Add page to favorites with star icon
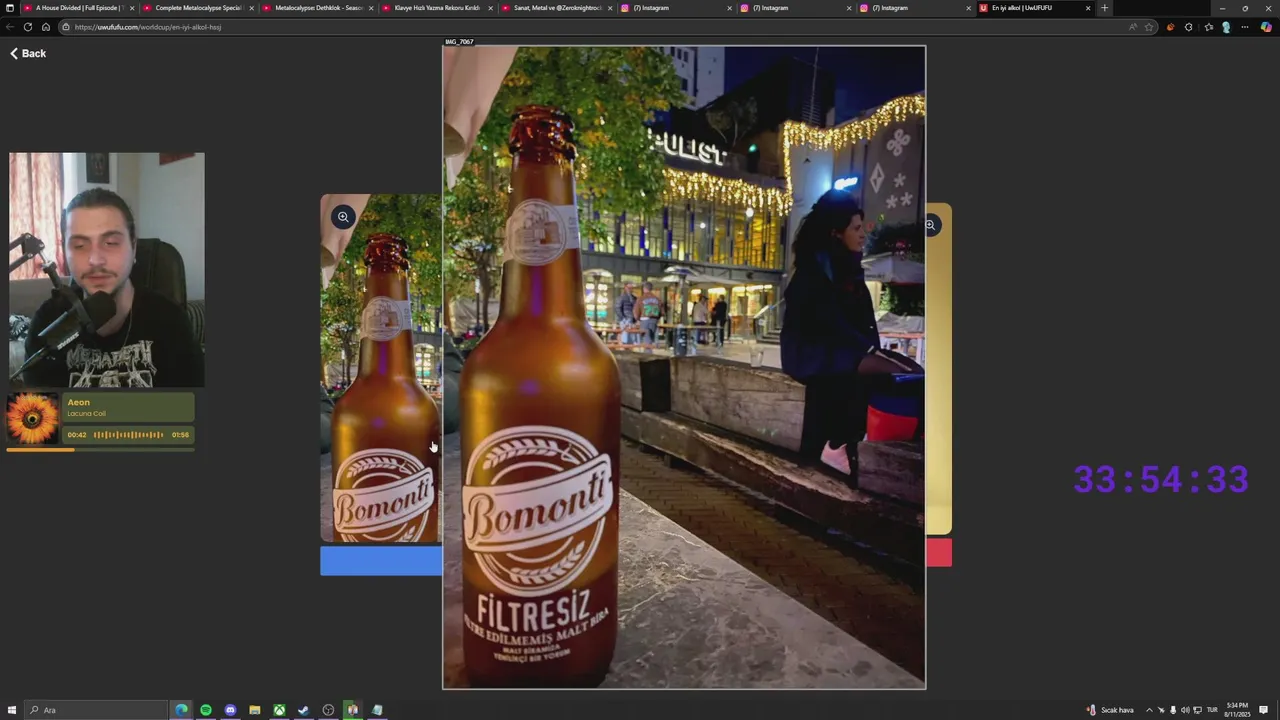The image size is (1280, 720). point(1149,27)
